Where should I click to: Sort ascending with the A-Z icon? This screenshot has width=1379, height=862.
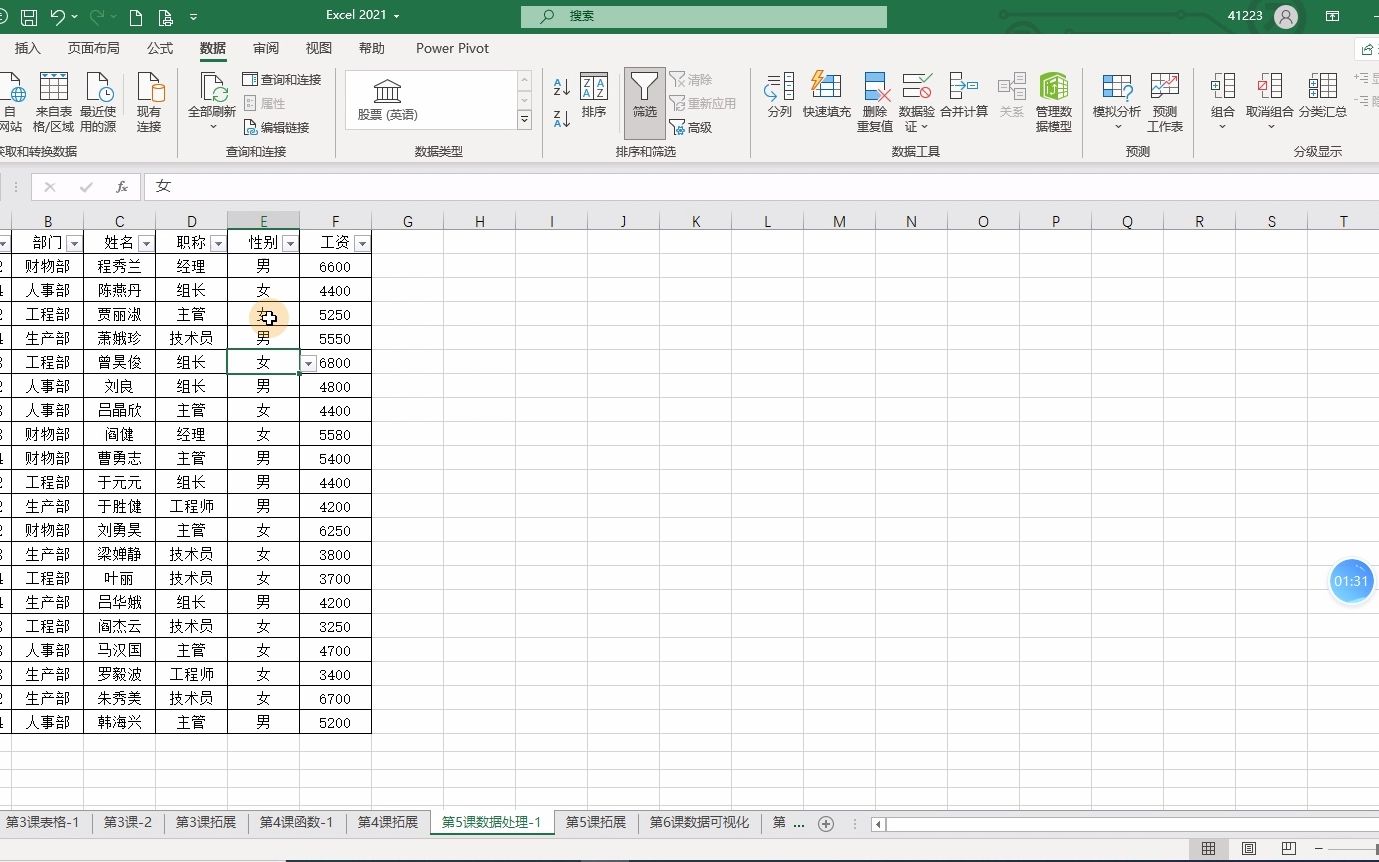coord(562,87)
